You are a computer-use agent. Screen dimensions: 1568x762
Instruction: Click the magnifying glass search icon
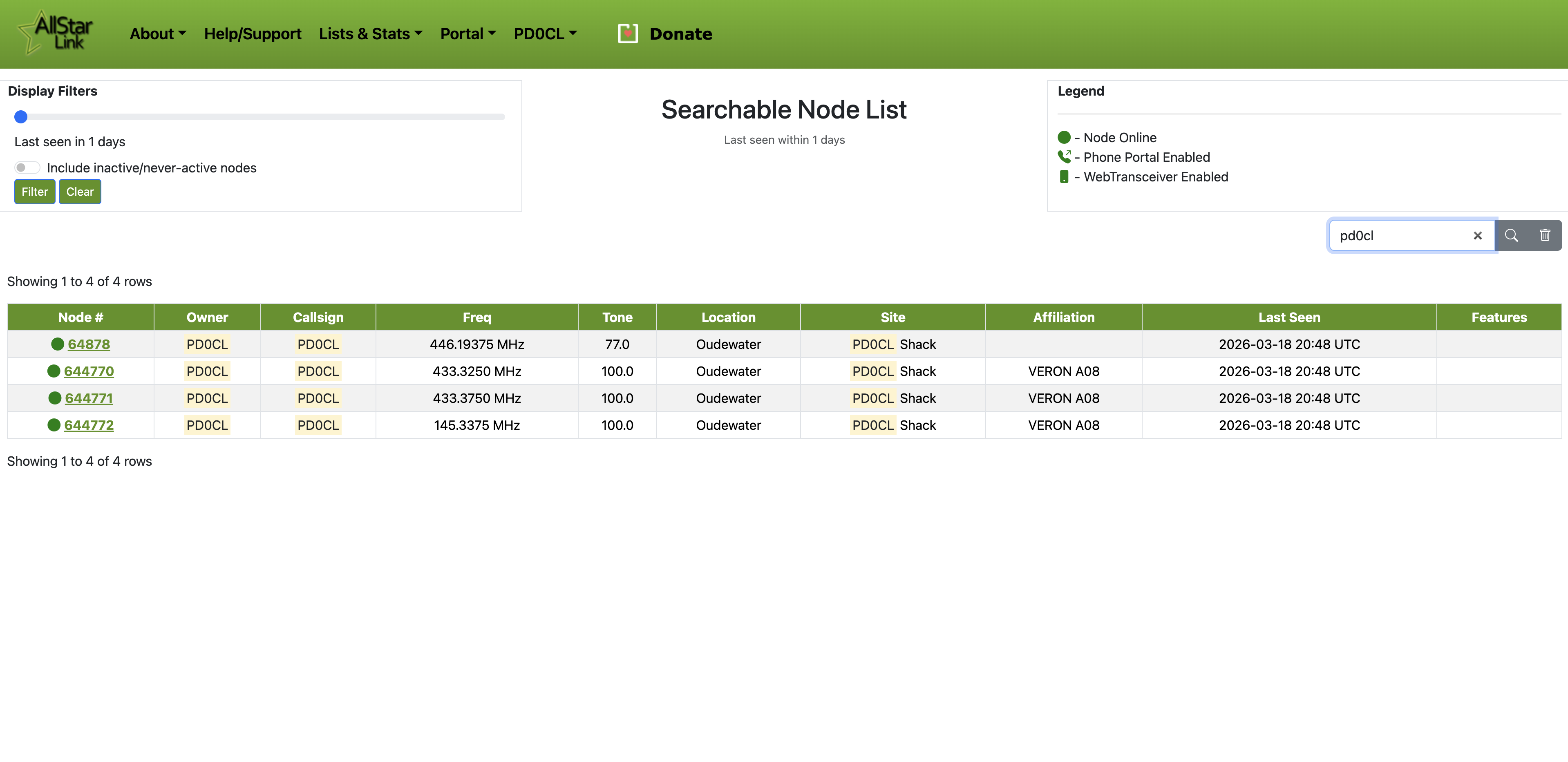click(1511, 235)
